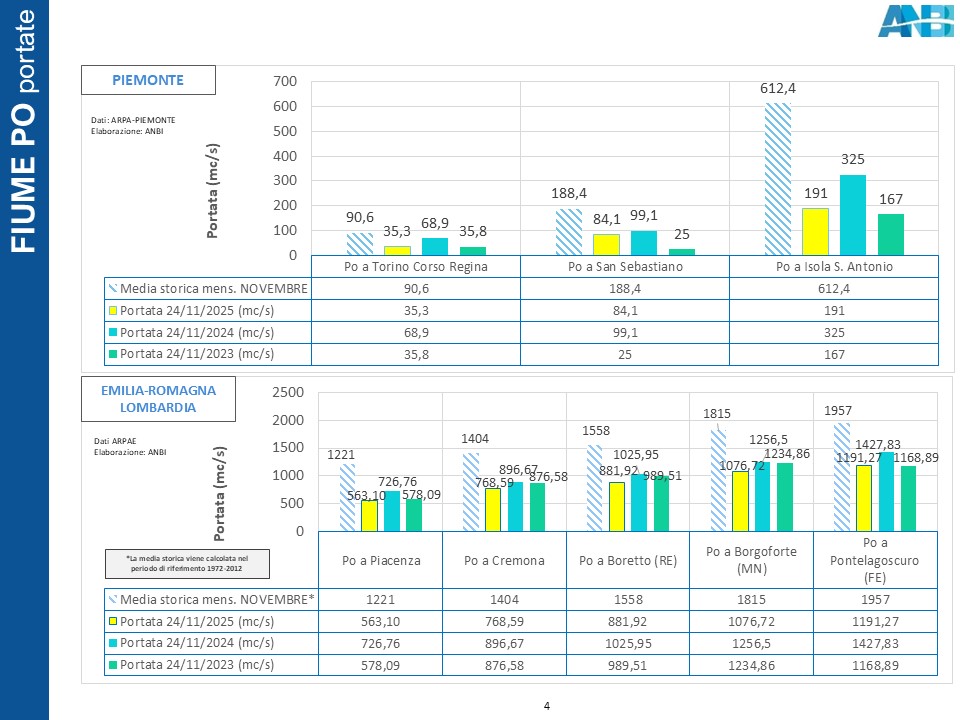Click the ANBI logo in the corner
The image size is (960, 720).
point(914,20)
